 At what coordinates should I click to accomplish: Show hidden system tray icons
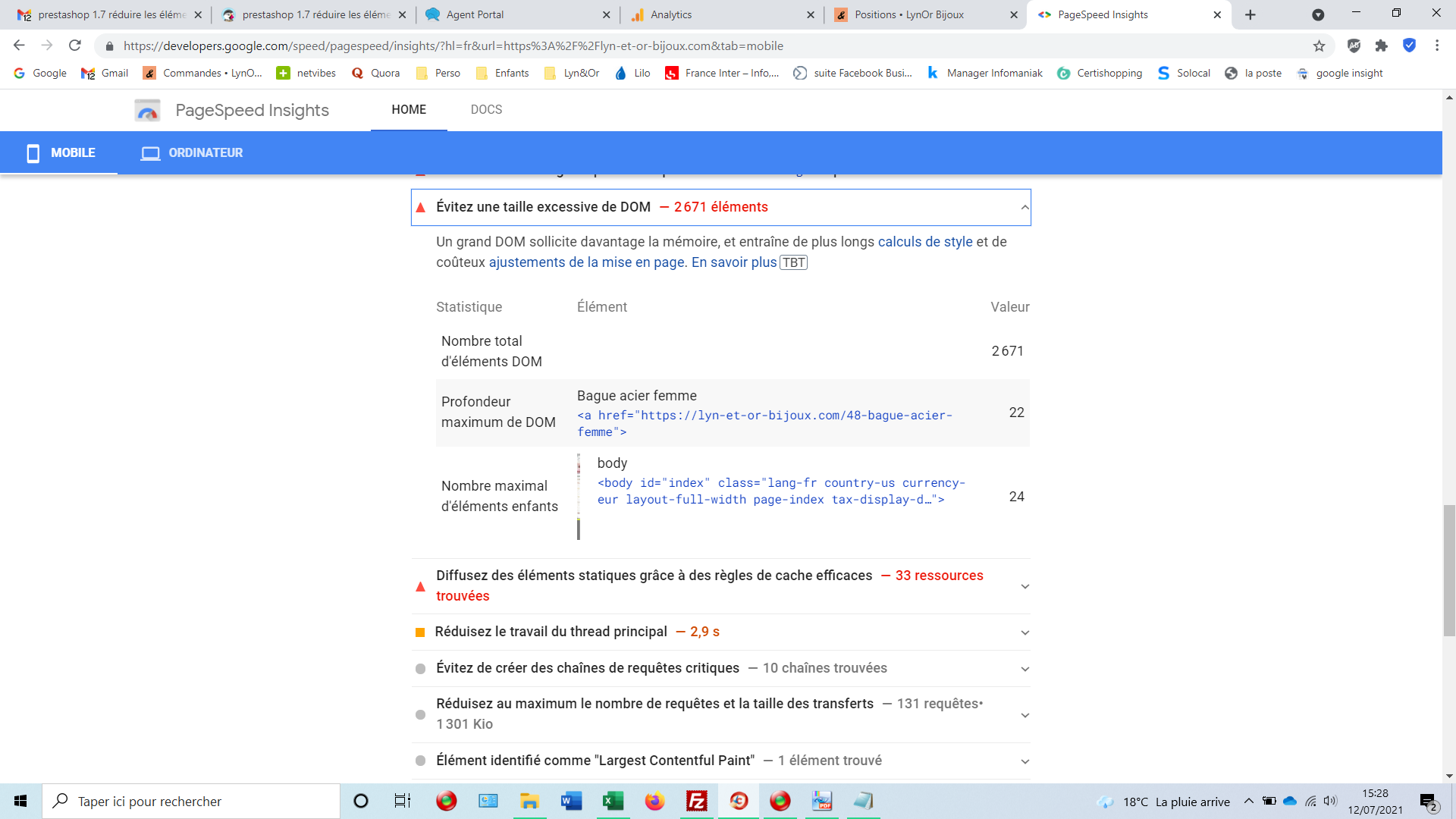[1248, 801]
